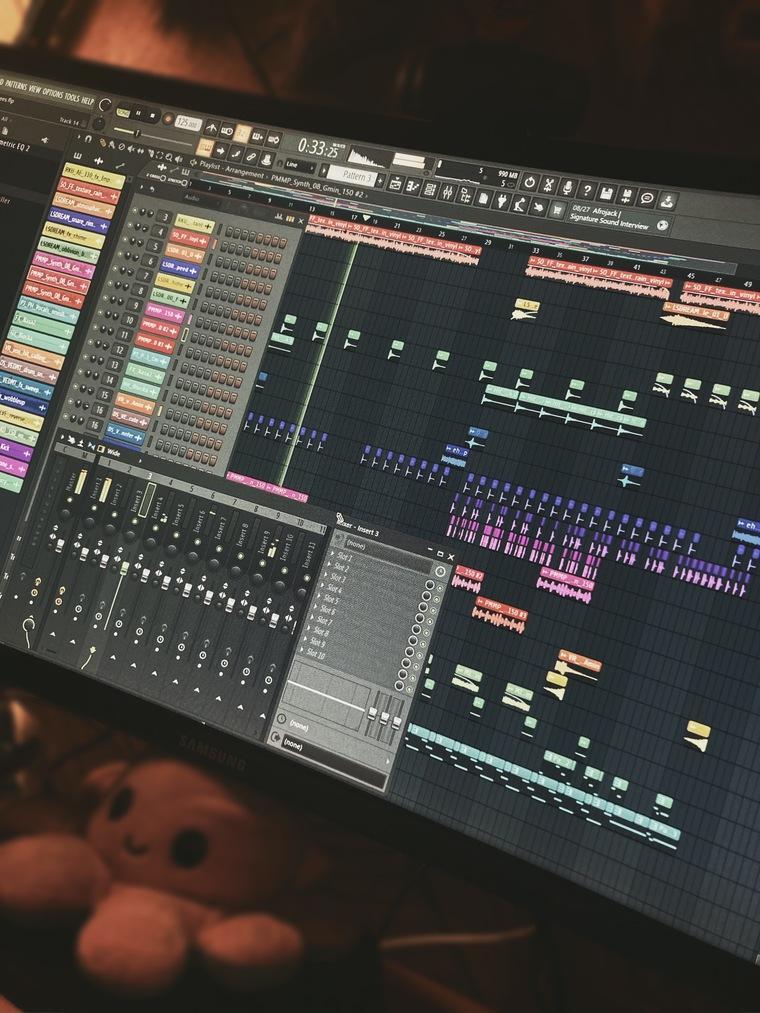The height and width of the screenshot is (1013, 760).
Task: Click the 125 BPM tempo field
Action: 187,121
